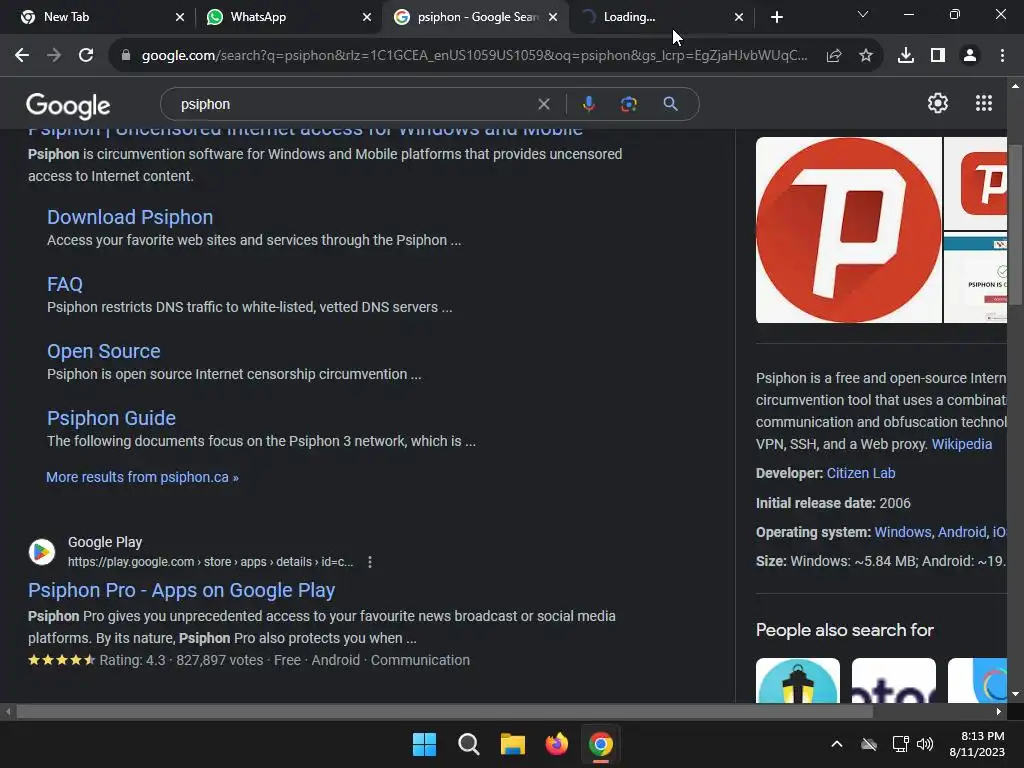This screenshot has width=1024, height=768.
Task: Open the FAQ sitelink
Action: click(65, 284)
